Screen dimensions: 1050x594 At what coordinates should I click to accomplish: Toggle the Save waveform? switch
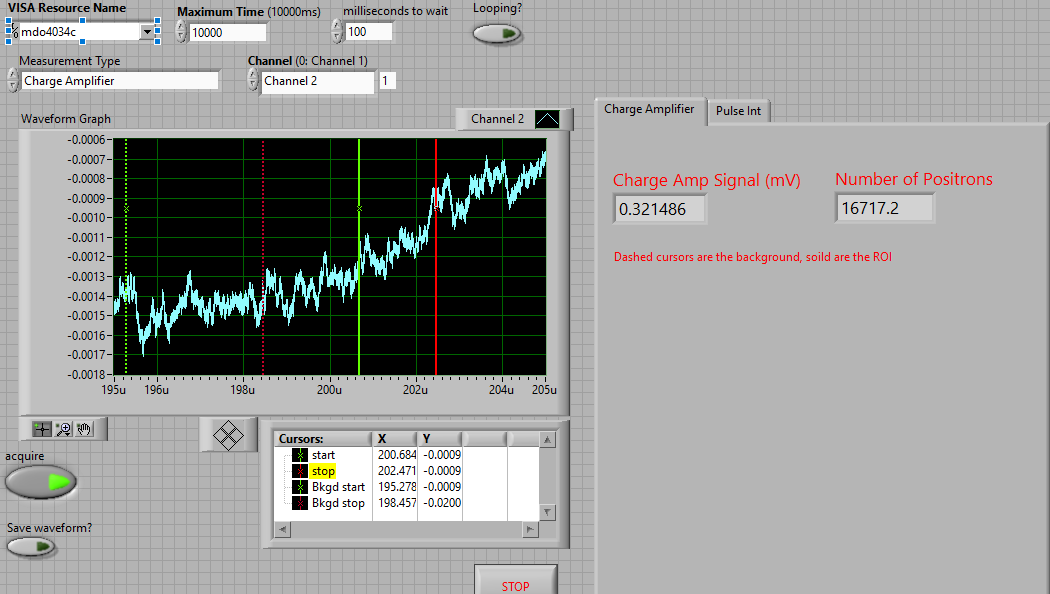pos(31,547)
